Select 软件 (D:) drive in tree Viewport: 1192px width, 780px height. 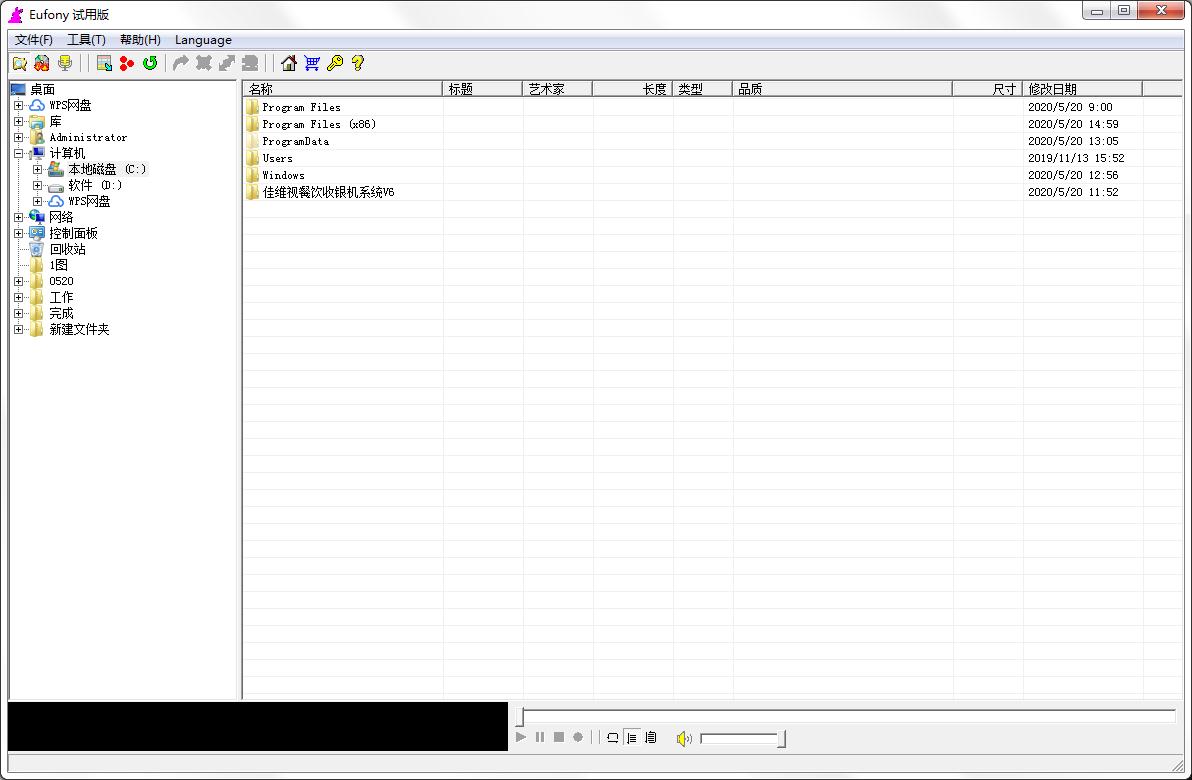coord(95,185)
